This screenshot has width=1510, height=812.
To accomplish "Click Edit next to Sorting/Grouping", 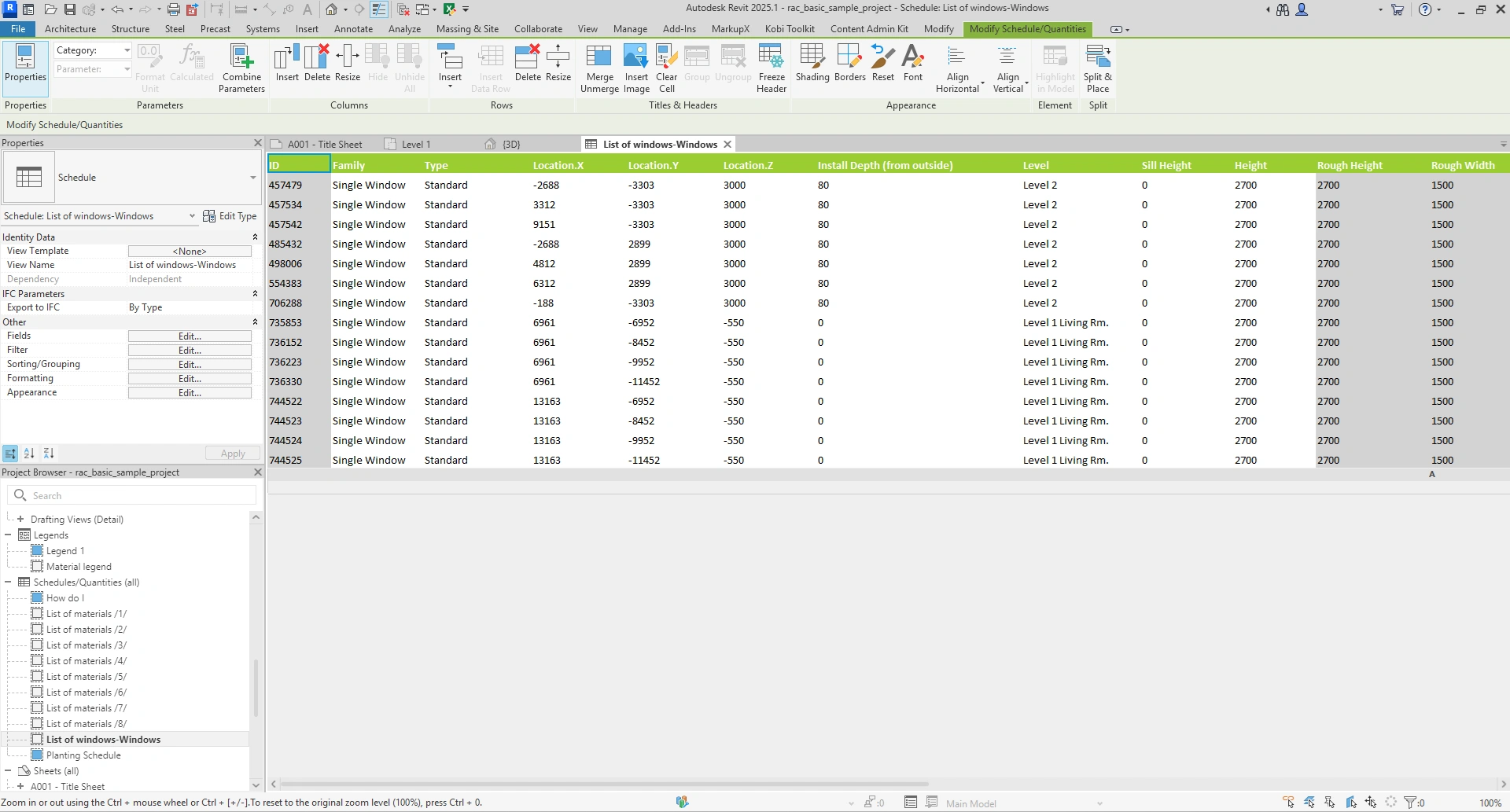I will (190, 364).
